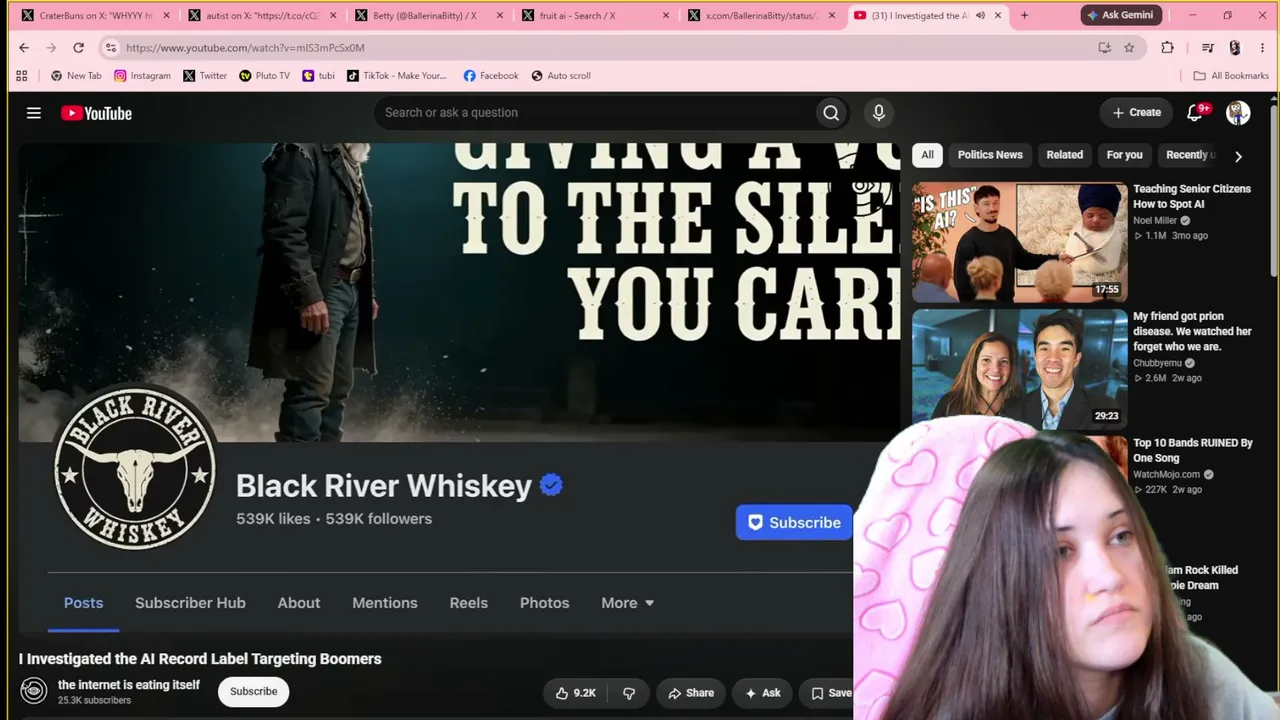Screen dimensions: 1280x720
Task: Open the Facebook bookmark
Action: click(491, 75)
